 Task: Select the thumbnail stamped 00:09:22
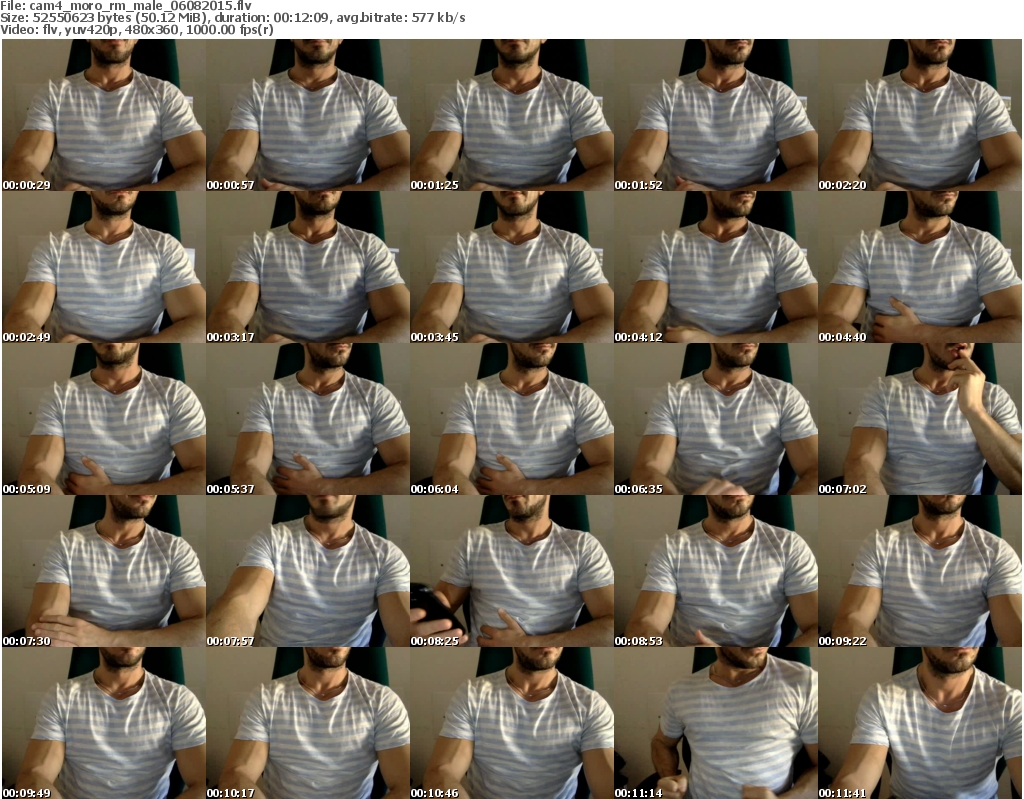pos(920,571)
